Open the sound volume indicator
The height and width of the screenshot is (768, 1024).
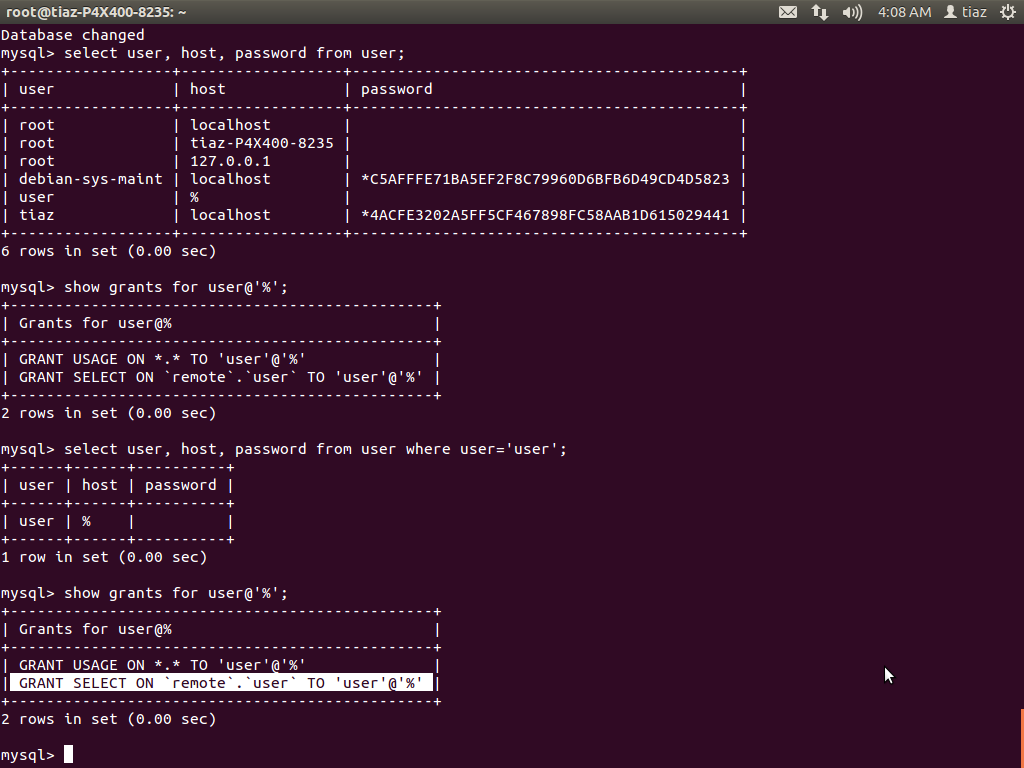tap(852, 12)
